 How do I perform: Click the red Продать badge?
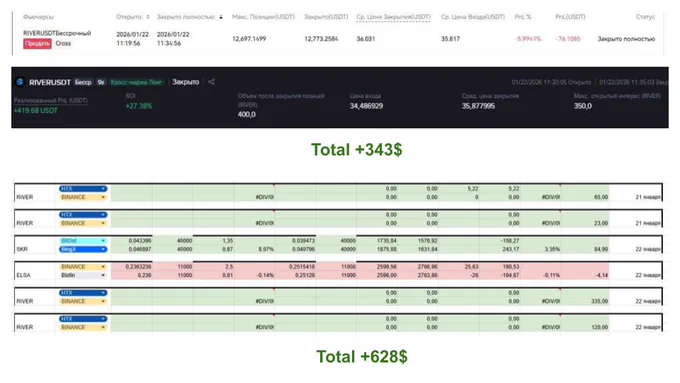pos(37,43)
